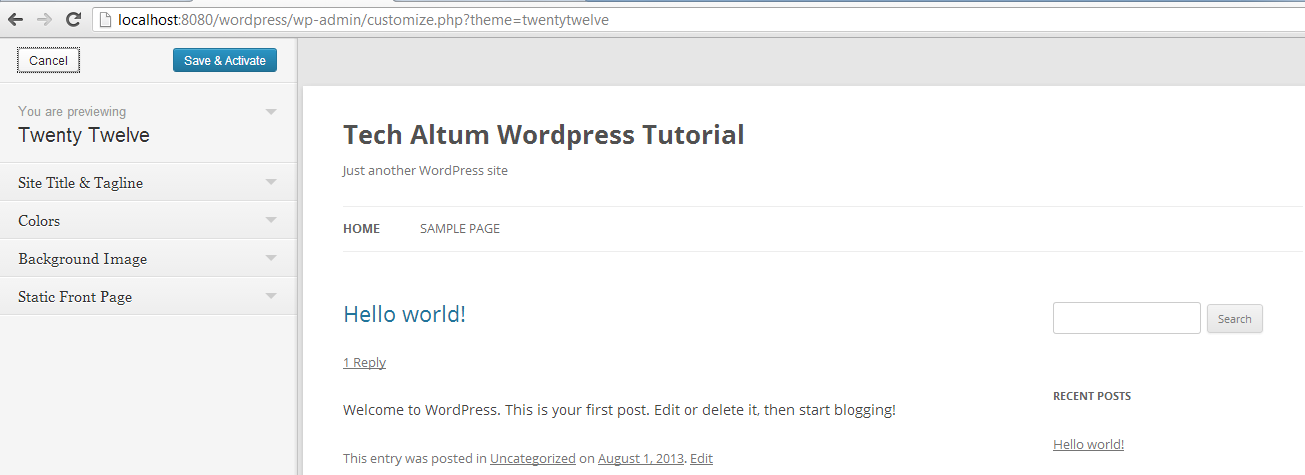Screen dimensions: 1305x475
Task: Click the browser forward arrow
Action: pos(44,19)
